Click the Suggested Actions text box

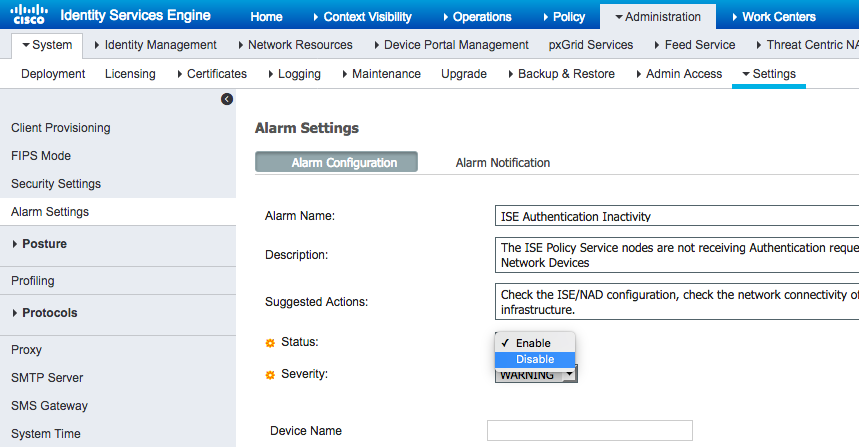[x=677, y=301]
